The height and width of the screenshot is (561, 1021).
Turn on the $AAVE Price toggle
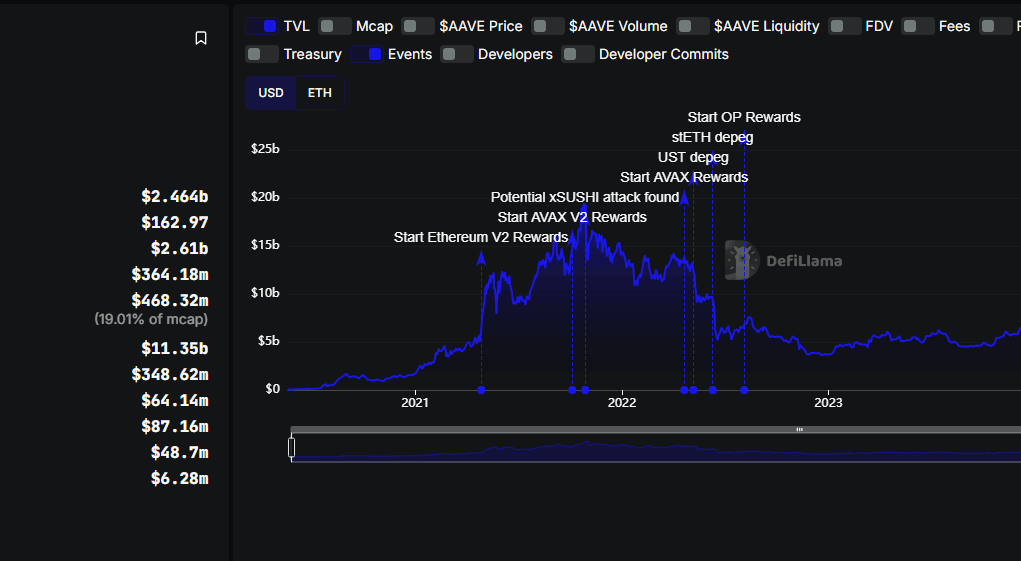(x=418, y=26)
